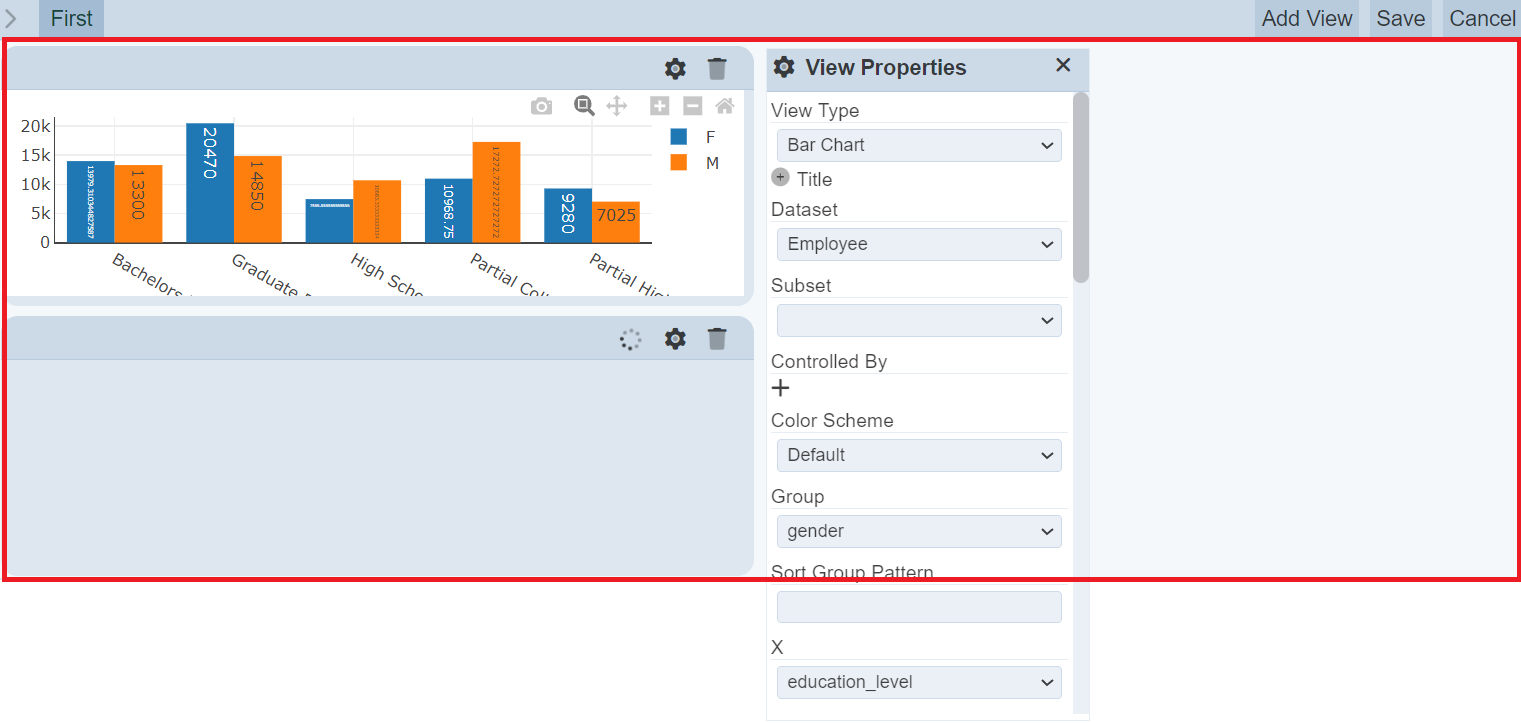The height and width of the screenshot is (723, 1521).
Task: Select the chart zoom magnifier tool
Action: pos(584,105)
